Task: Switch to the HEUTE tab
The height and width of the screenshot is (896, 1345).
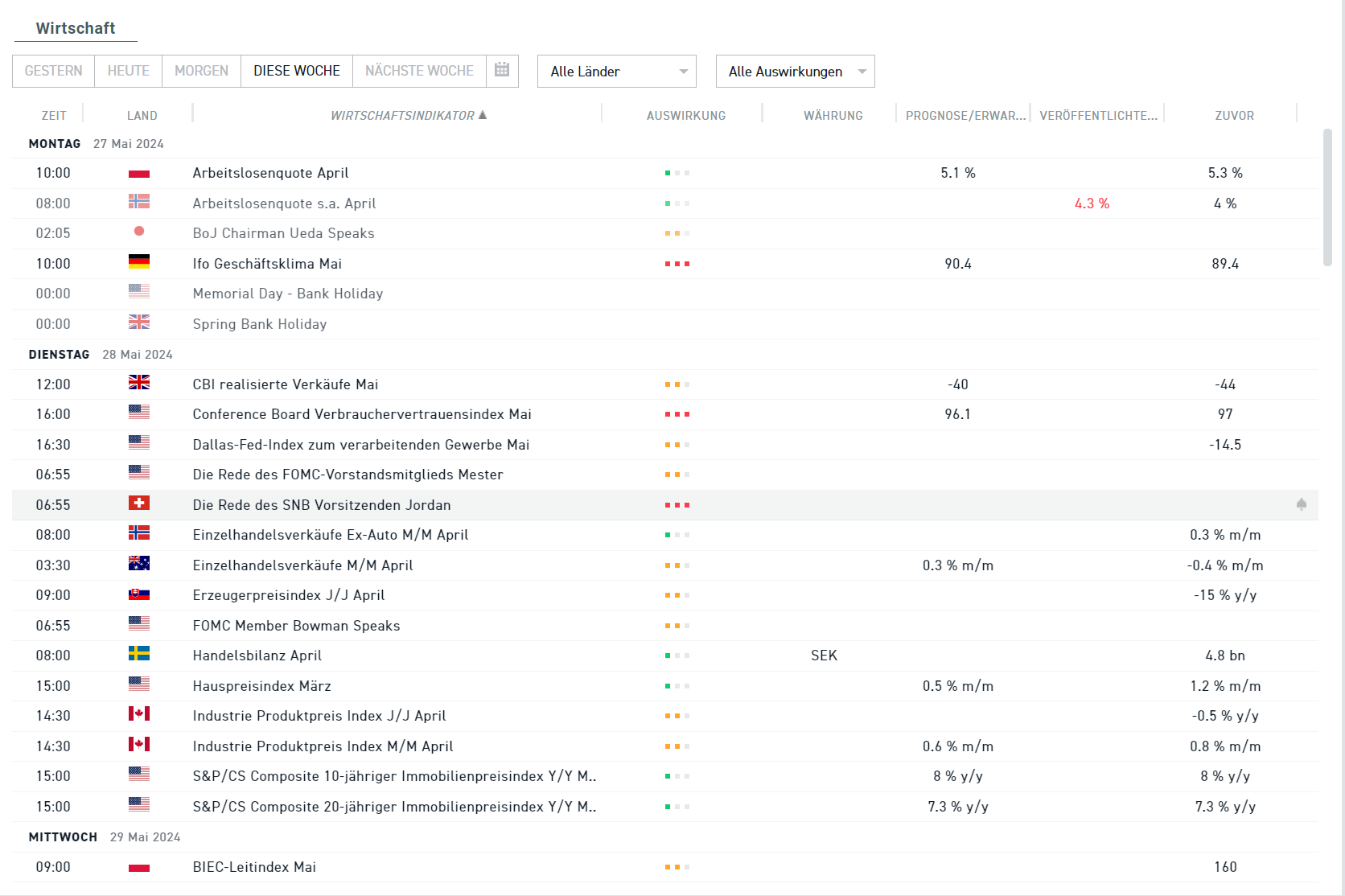Action: point(129,71)
